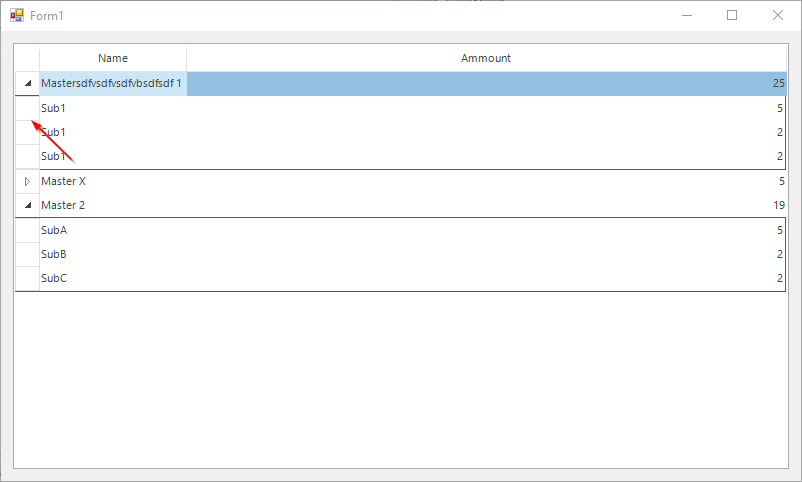
Task: Click the row header beside SubB
Action: (27, 254)
